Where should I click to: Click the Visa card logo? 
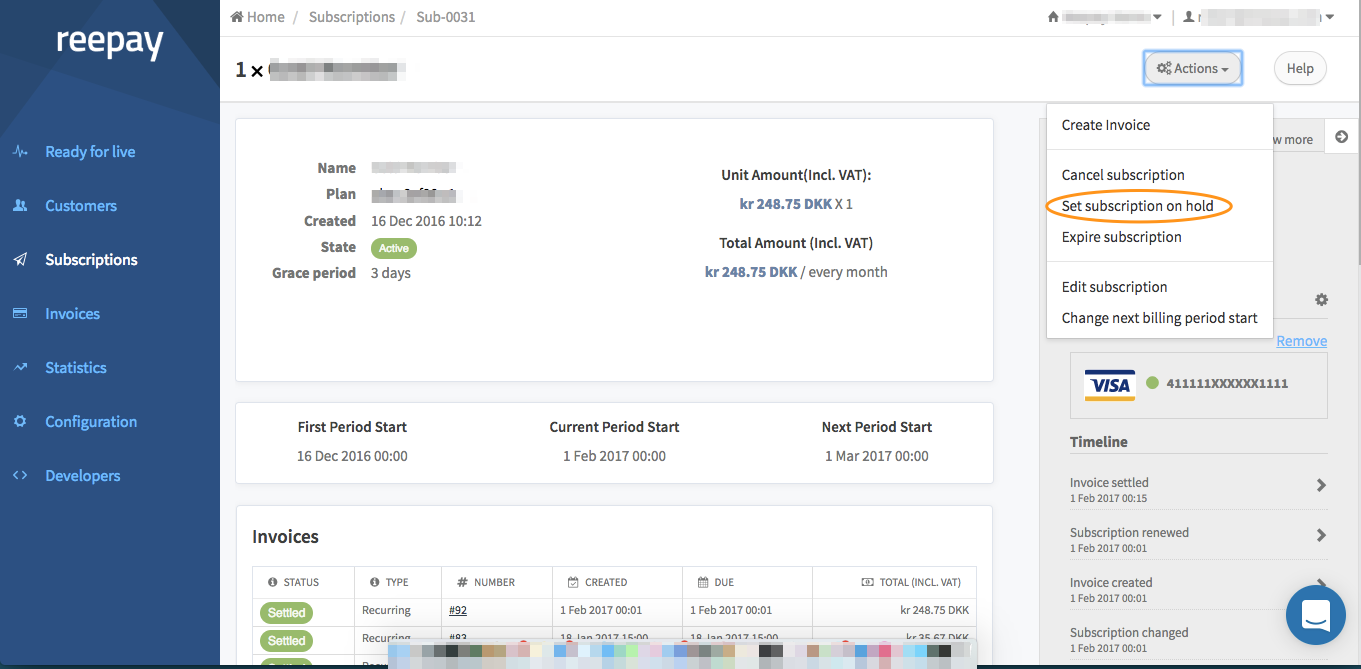point(1110,384)
